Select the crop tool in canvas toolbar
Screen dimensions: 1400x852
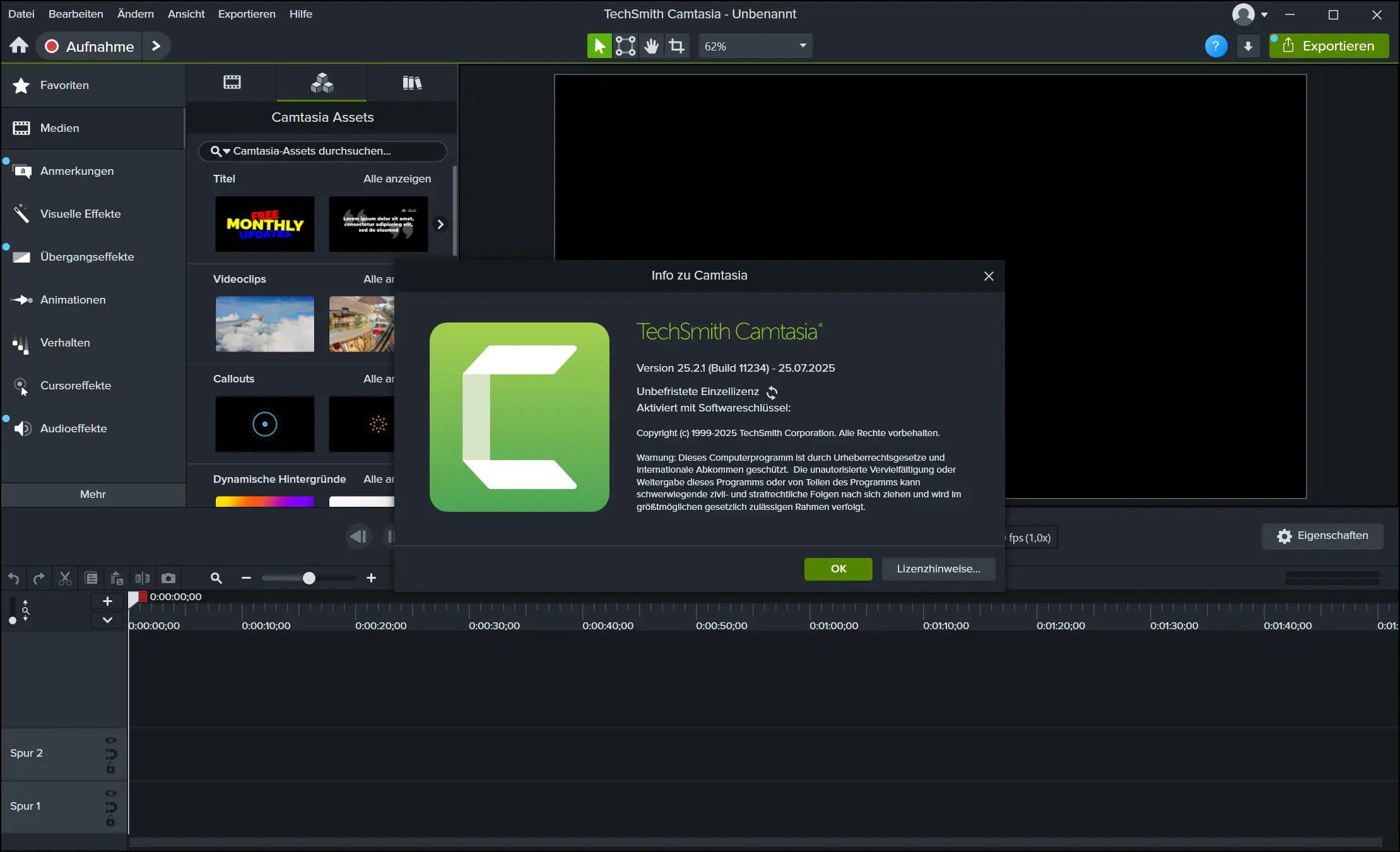[677, 46]
